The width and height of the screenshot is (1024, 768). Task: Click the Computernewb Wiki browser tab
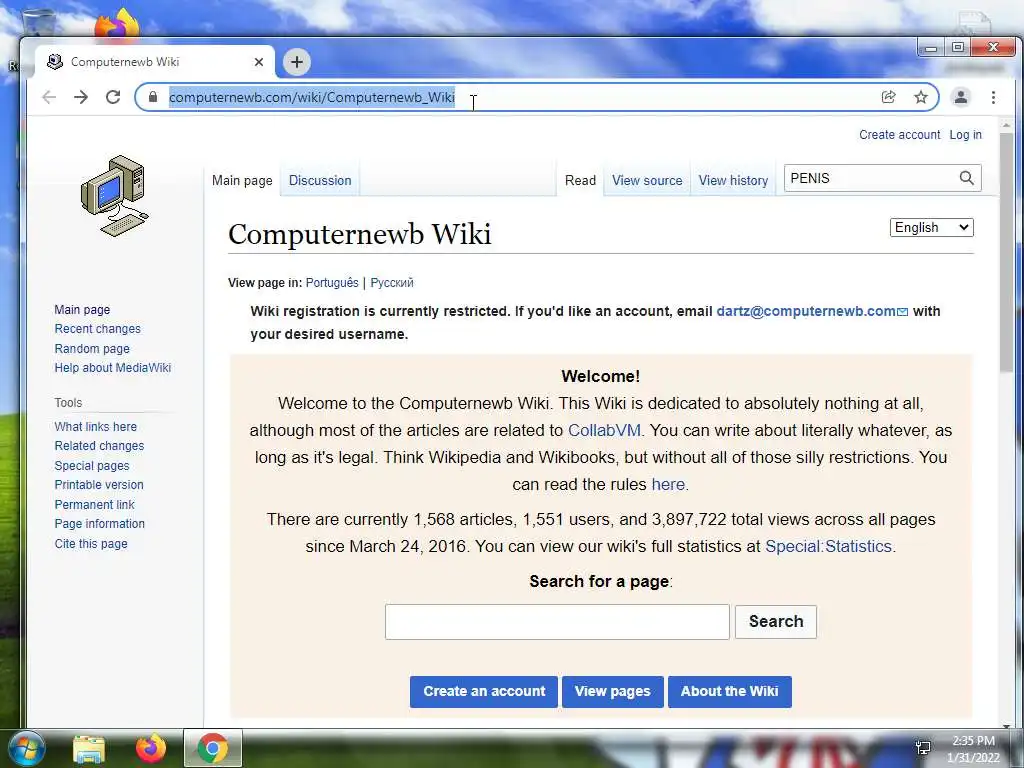coord(155,62)
